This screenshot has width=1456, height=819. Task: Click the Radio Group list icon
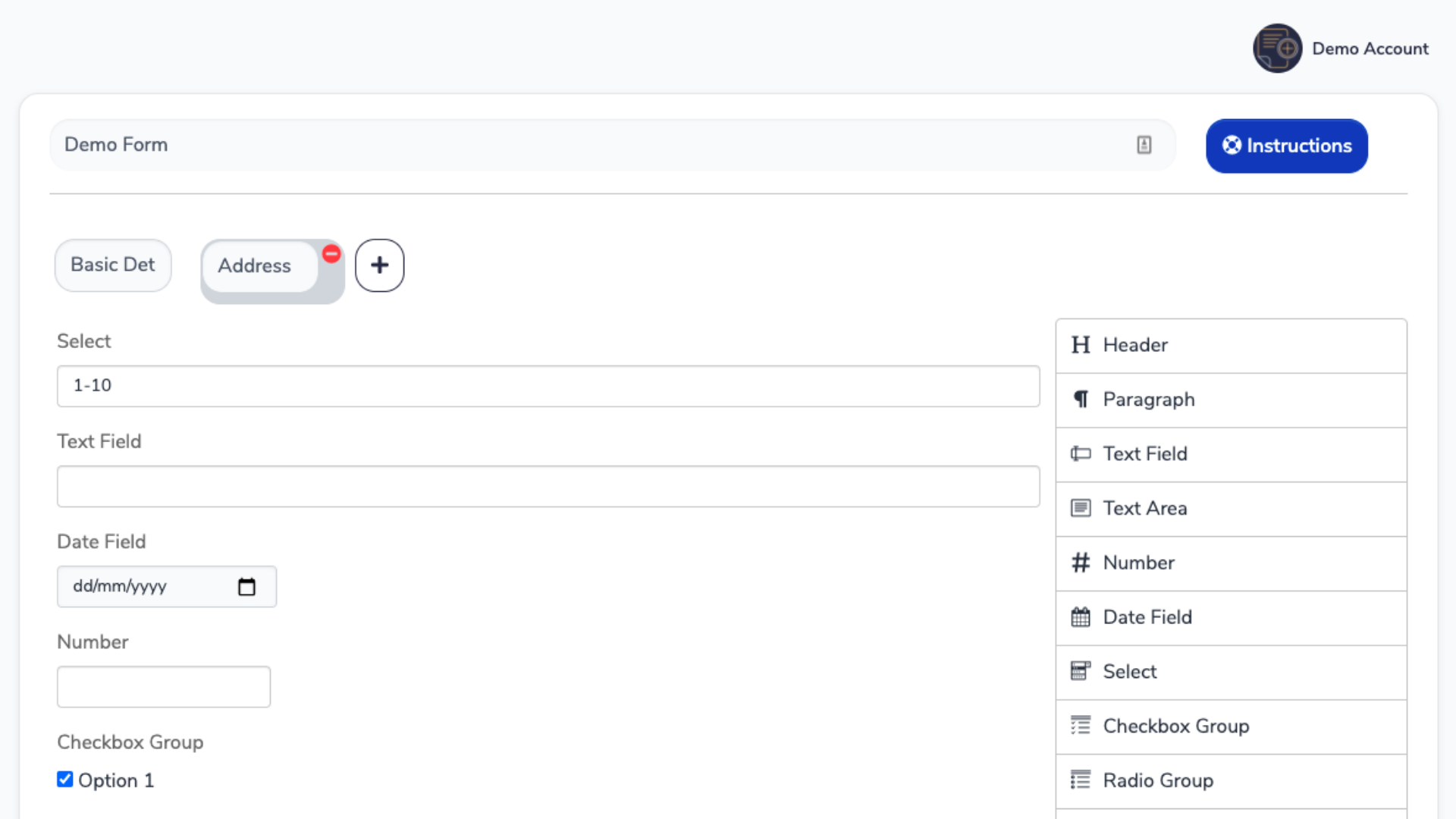tap(1081, 780)
